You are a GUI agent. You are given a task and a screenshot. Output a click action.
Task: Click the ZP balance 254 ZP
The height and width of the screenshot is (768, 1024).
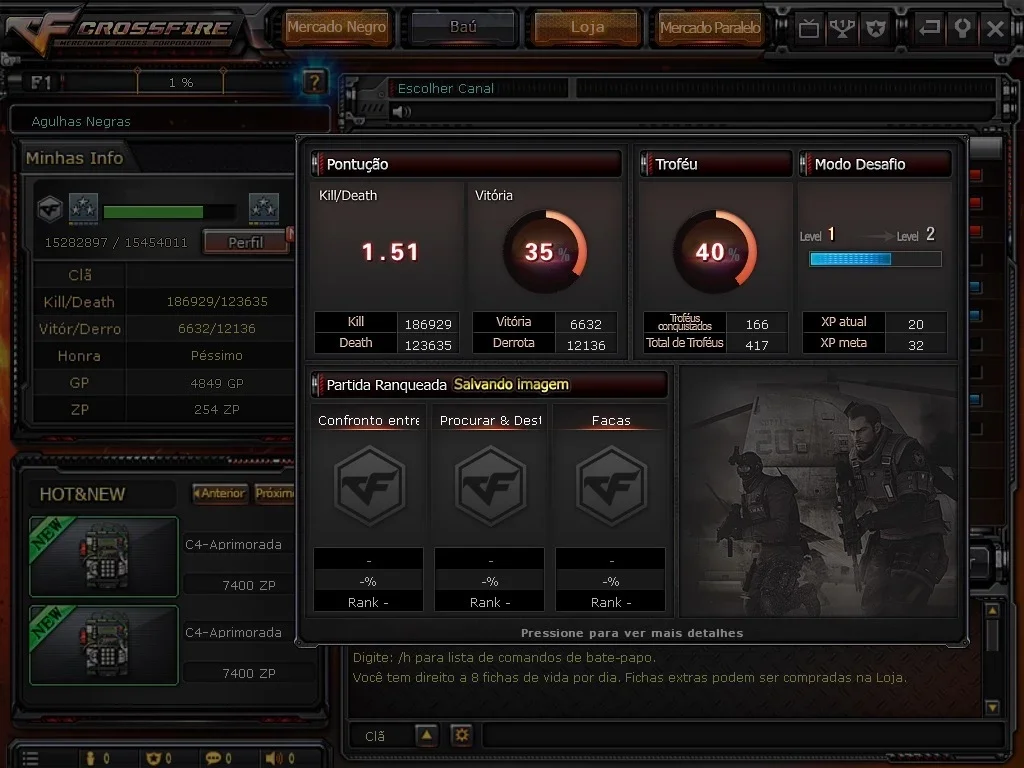[217, 409]
